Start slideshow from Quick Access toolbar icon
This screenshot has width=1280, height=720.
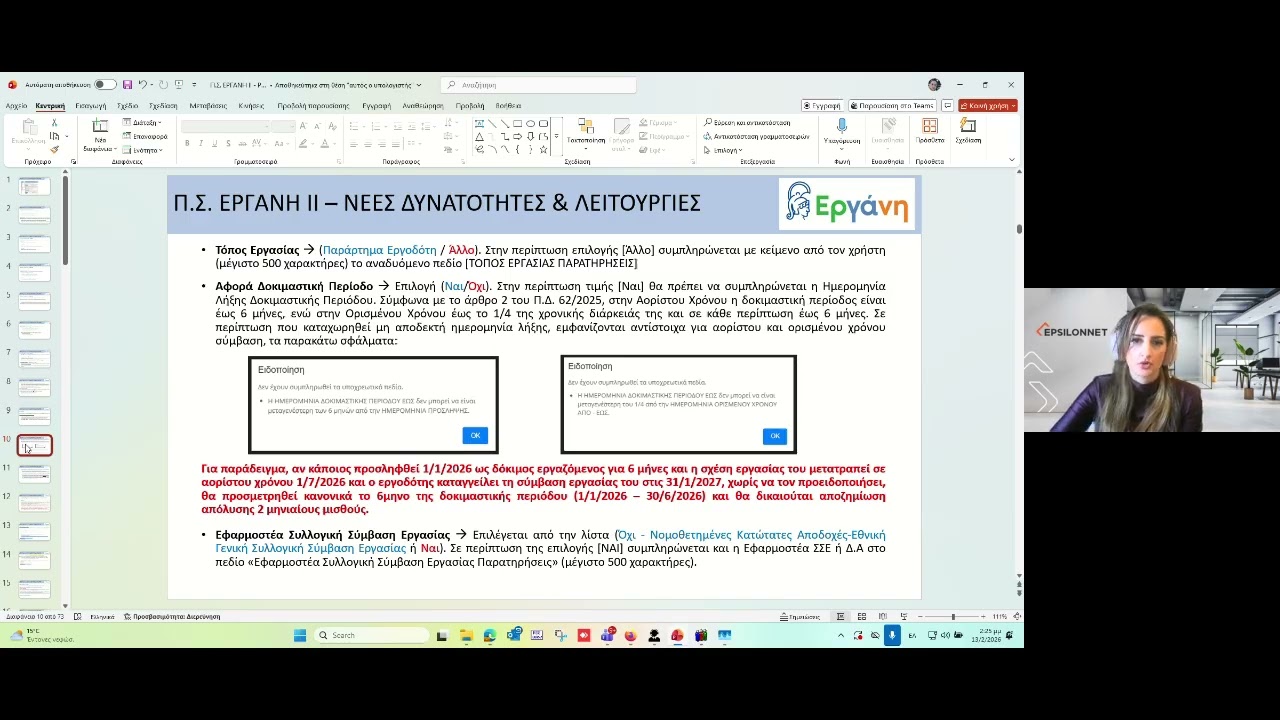click(x=179, y=85)
